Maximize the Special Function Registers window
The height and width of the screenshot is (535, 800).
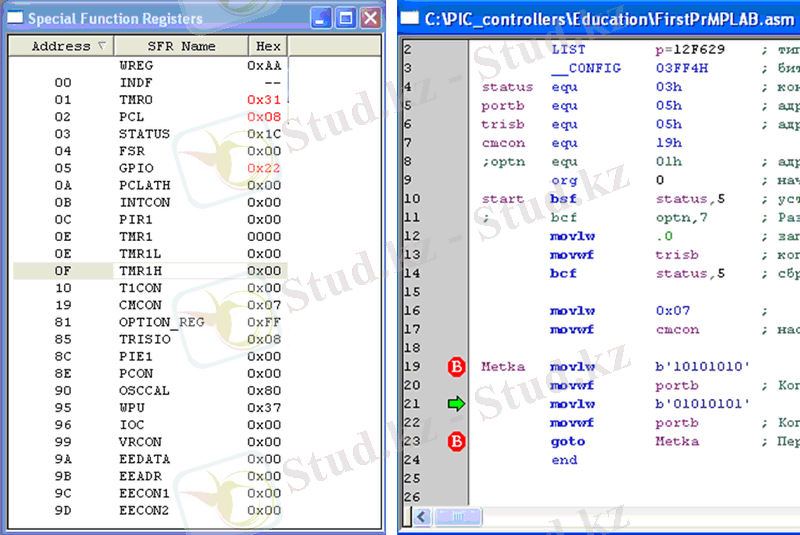pyautogui.click(x=345, y=18)
